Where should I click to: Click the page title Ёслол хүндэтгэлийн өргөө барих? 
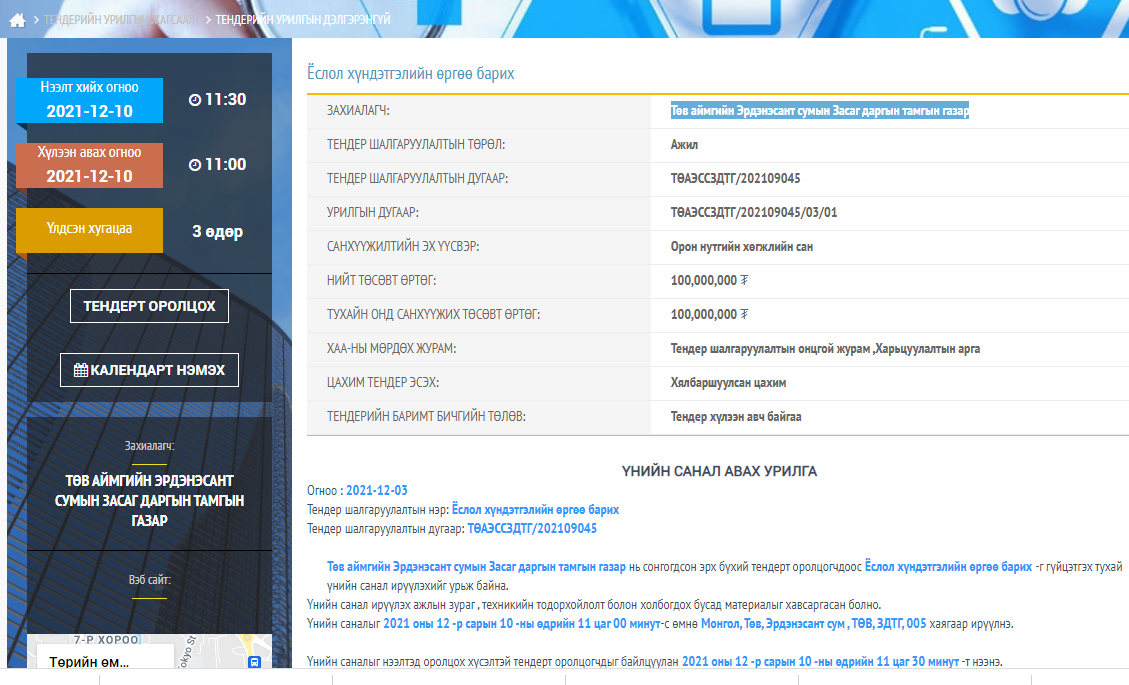pyautogui.click(x=410, y=74)
